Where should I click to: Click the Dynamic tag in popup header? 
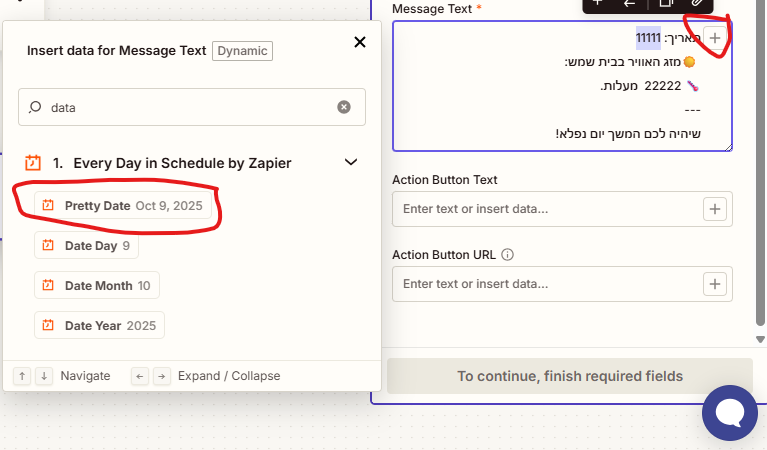point(242,50)
